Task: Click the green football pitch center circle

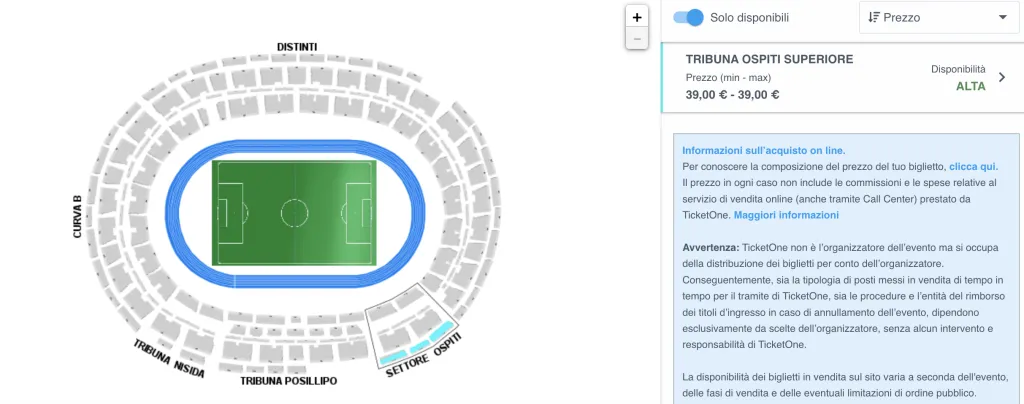Action: point(295,213)
